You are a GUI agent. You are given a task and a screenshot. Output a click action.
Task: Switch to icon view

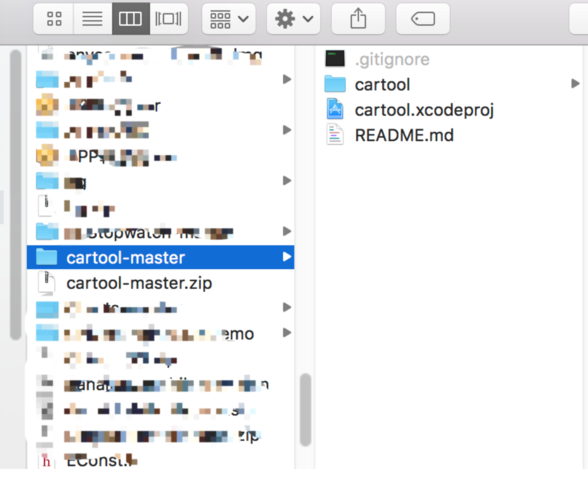pyautogui.click(x=54, y=19)
